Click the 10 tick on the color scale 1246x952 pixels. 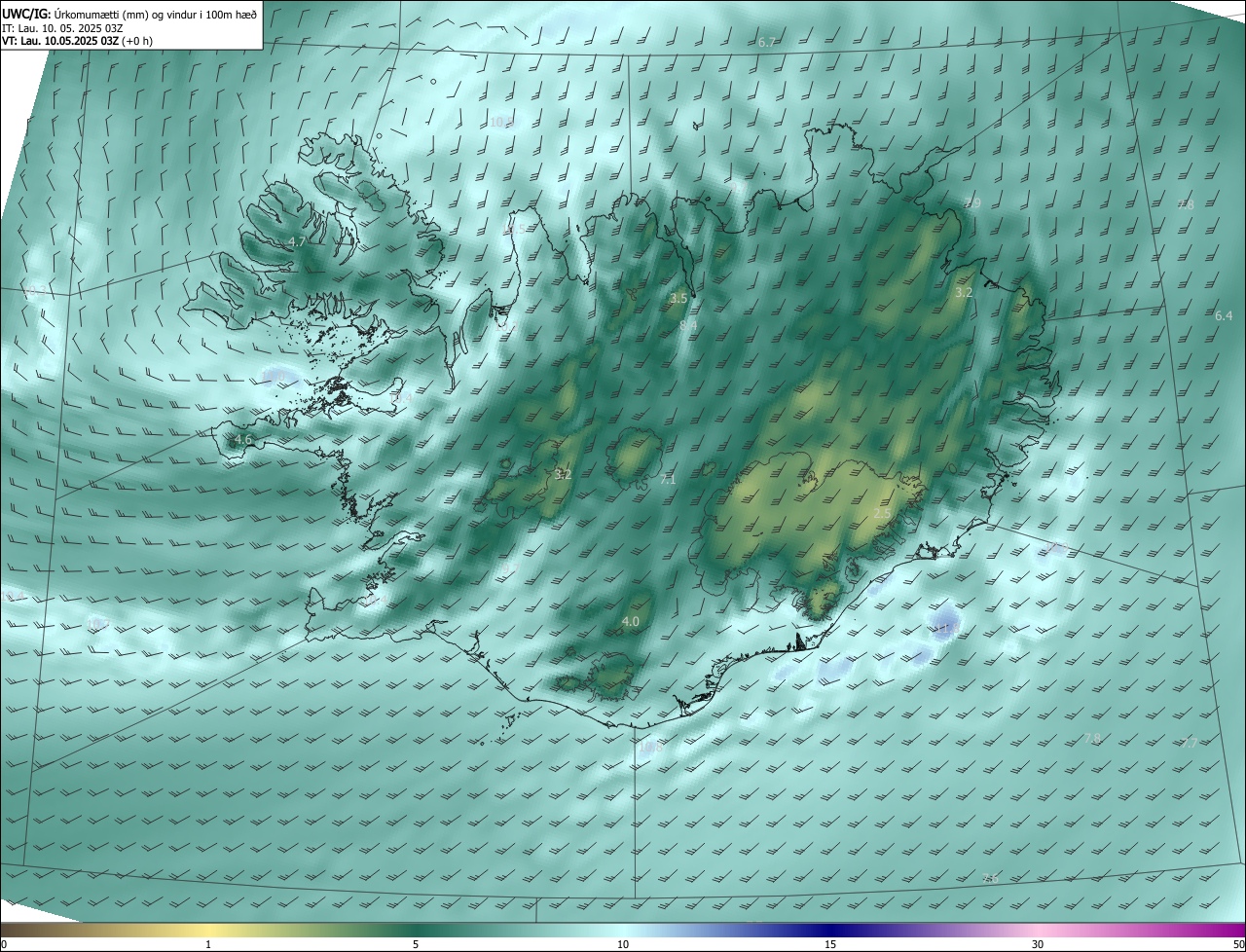click(x=623, y=945)
